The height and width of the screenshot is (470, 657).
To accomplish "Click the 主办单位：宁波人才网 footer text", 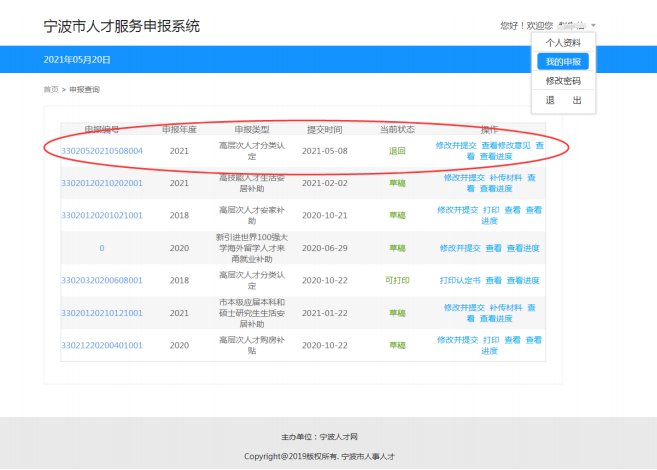I will pyautogui.click(x=319, y=437).
